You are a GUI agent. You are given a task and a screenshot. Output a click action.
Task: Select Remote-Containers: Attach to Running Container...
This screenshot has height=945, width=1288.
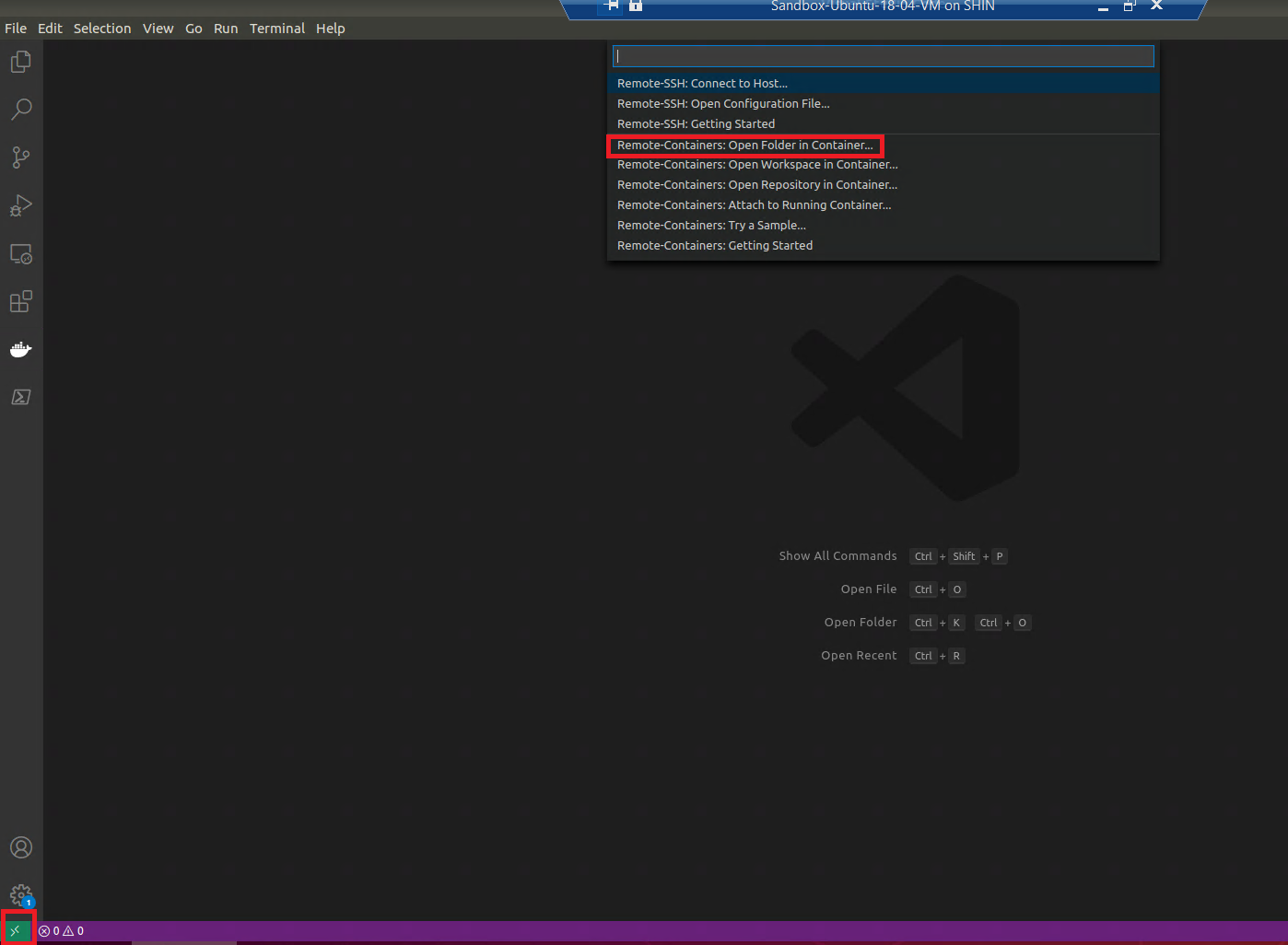coord(884,205)
